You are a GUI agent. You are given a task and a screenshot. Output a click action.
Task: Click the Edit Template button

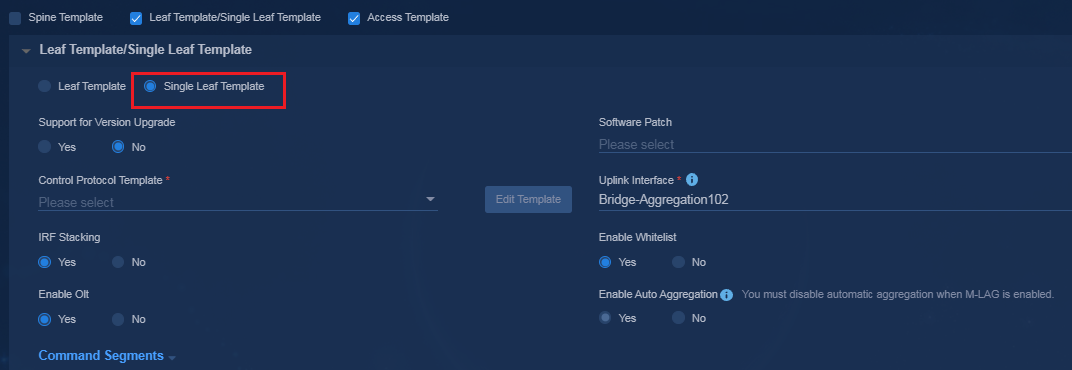click(x=528, y=199)
